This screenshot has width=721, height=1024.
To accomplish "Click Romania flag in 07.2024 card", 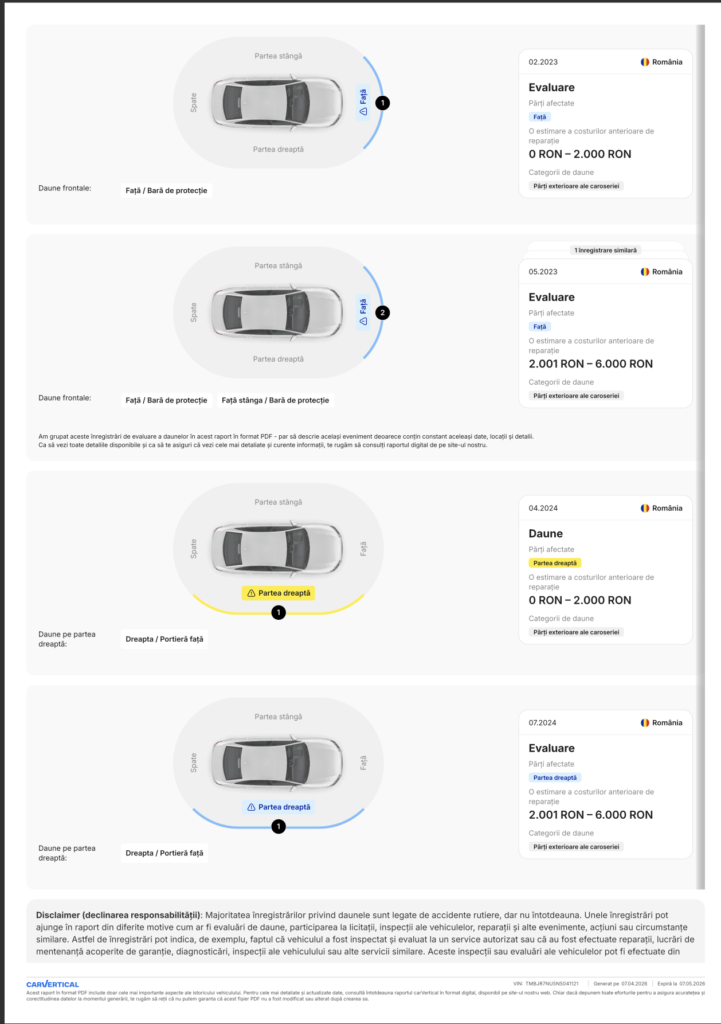I will point(645,723).
